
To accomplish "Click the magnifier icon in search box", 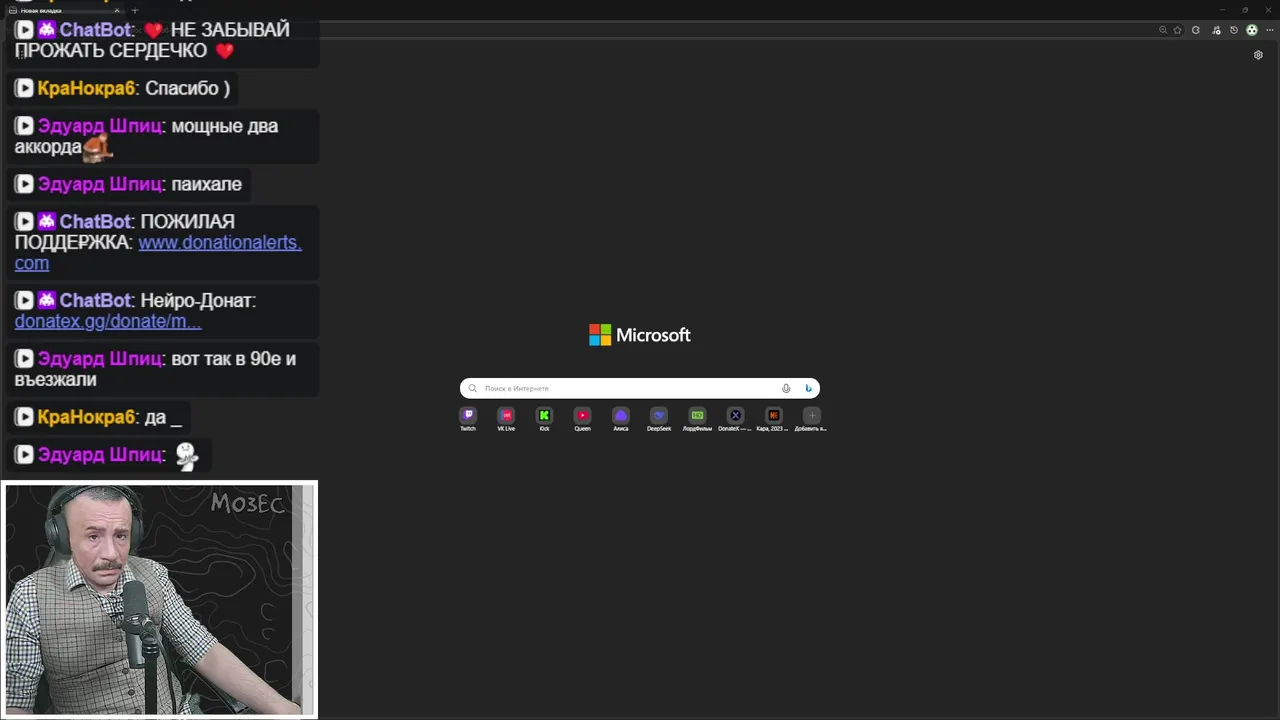I will click(473, 388).
